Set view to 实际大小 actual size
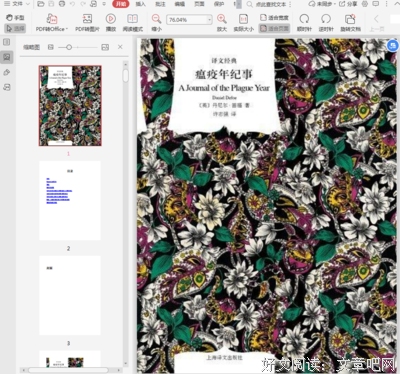The width and height of the screenshot is (400, 374). point(244,23)
